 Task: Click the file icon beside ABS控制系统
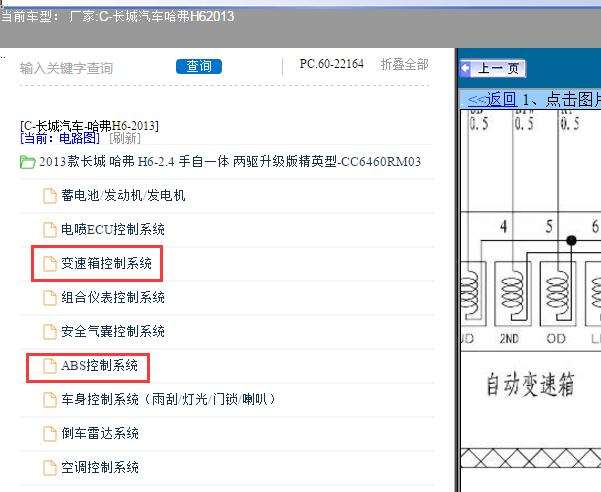tap(50, 366)
